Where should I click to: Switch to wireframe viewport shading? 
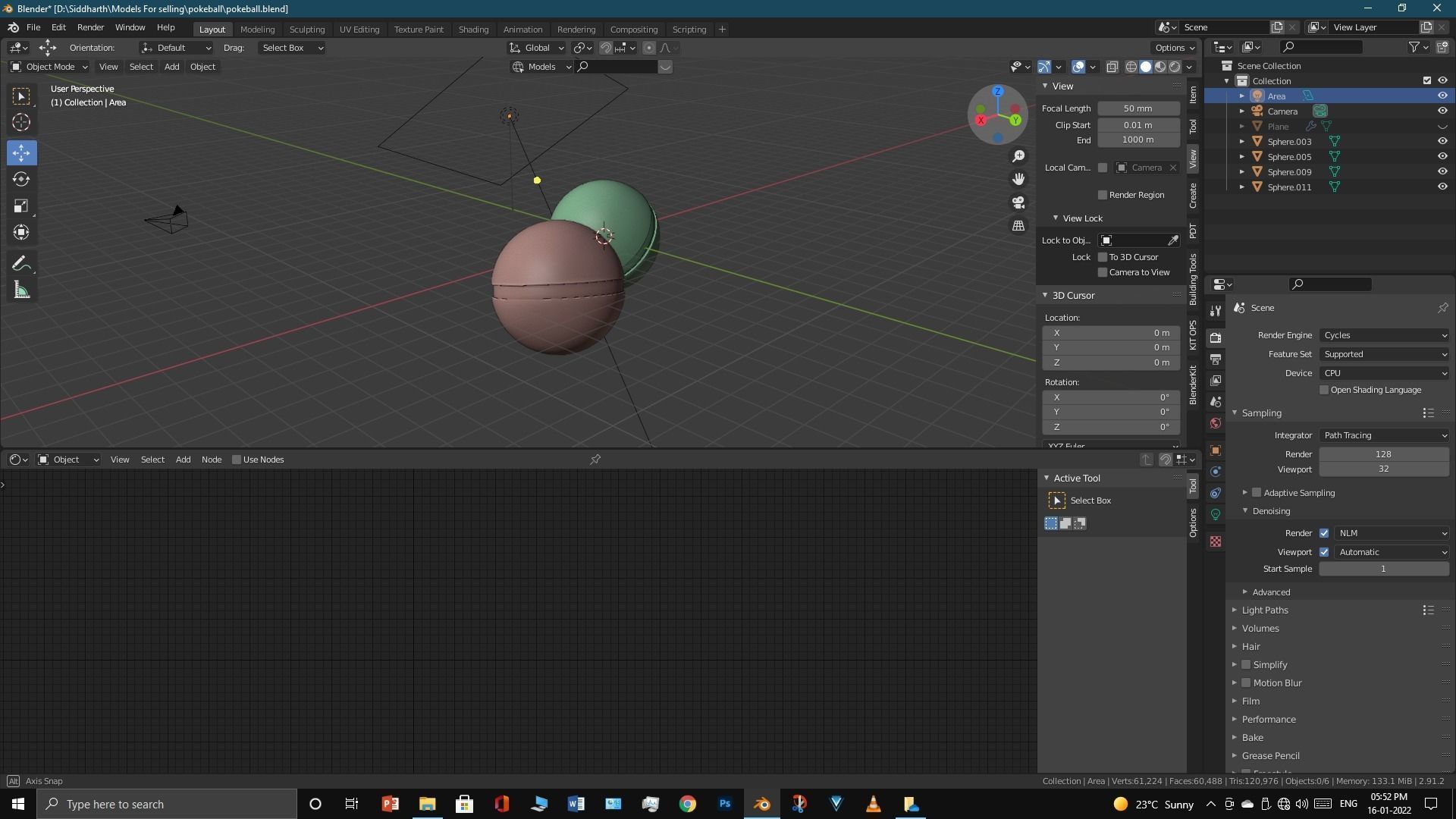1131,67
